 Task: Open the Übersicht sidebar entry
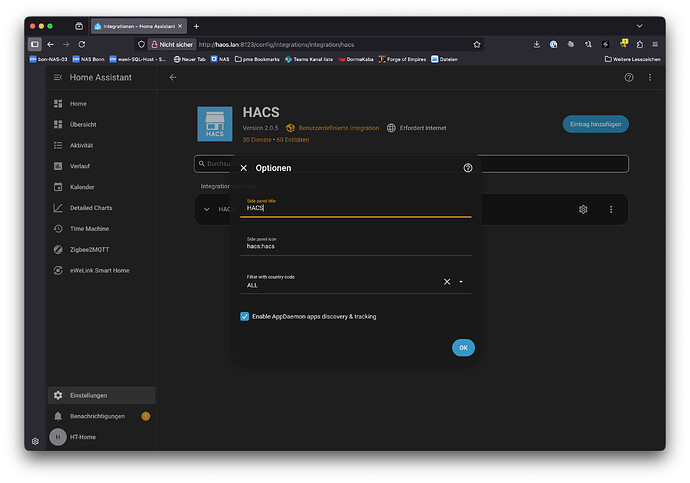point(101,124)
